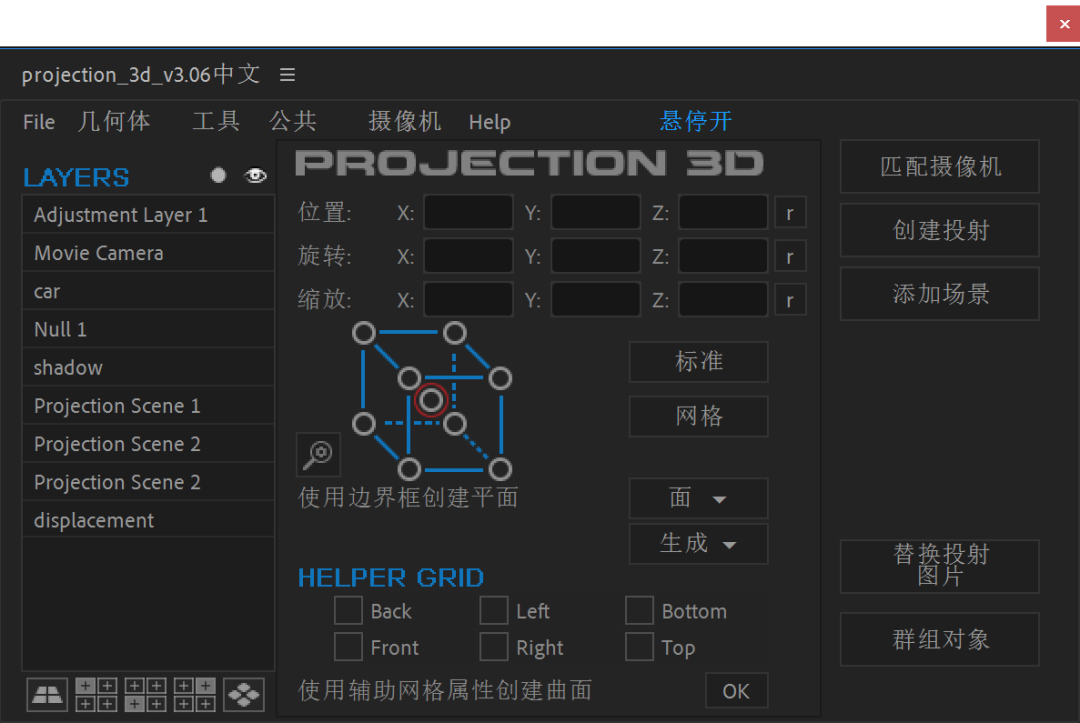Open the 摄像机 menu

coord(404,121)
